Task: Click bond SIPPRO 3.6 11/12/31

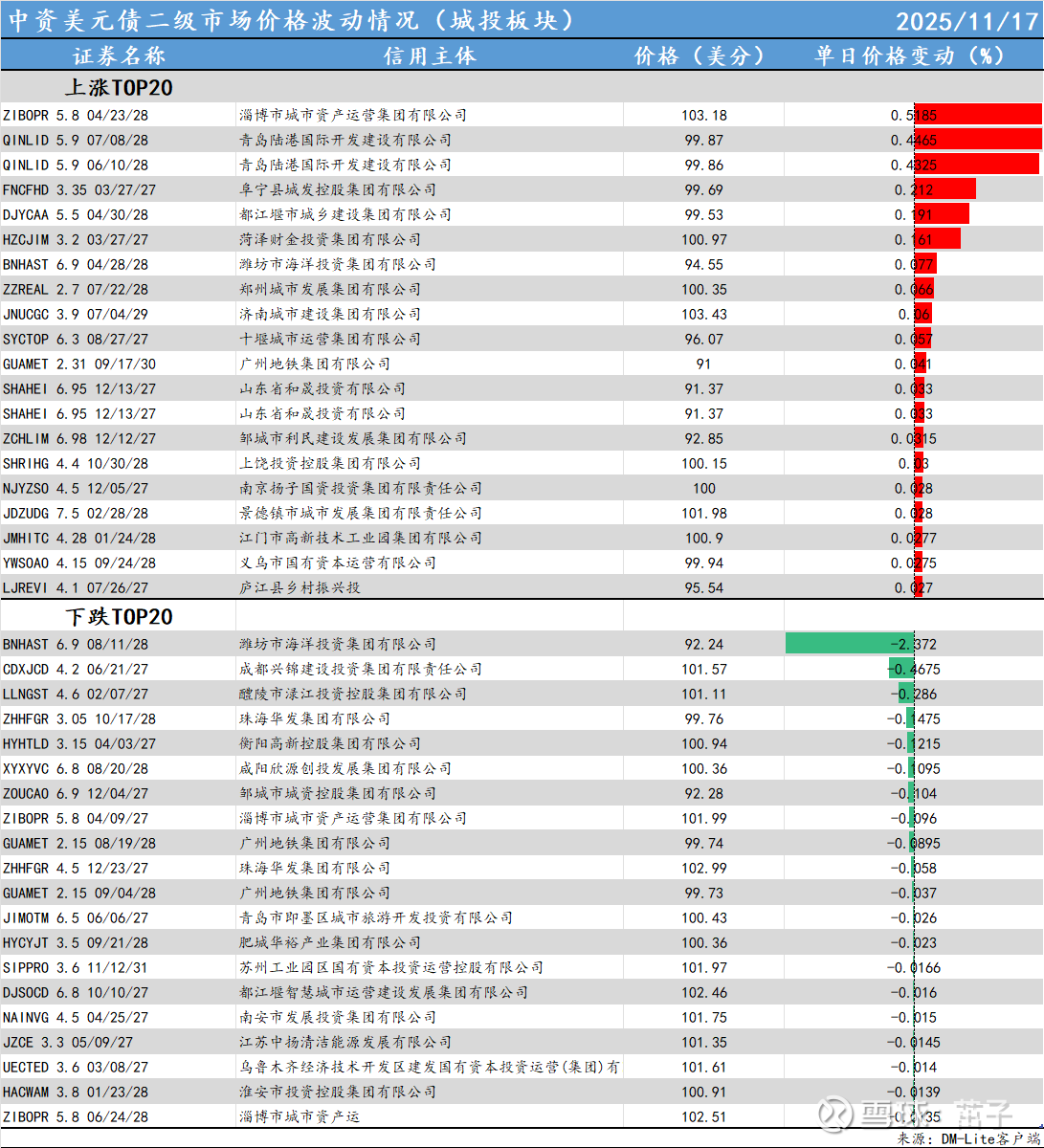Action: pos(76,967)
